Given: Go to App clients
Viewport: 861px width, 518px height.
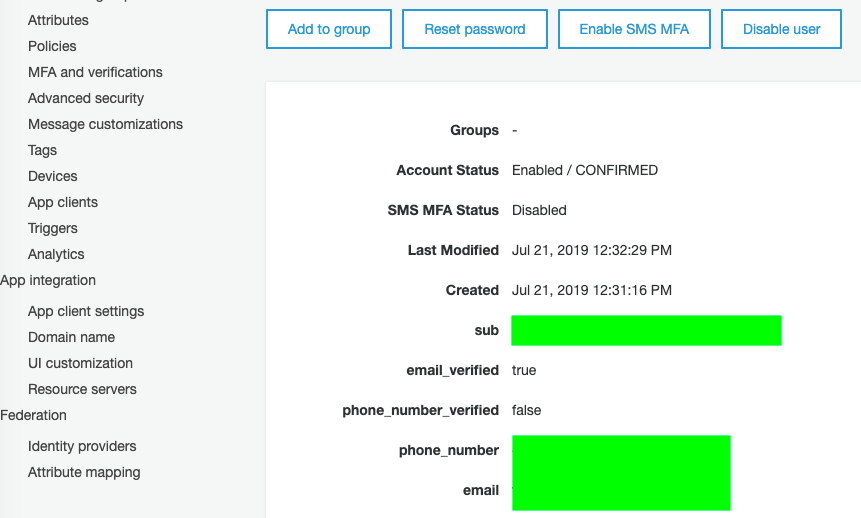Looking at the screenshot, I should (63, 202).
